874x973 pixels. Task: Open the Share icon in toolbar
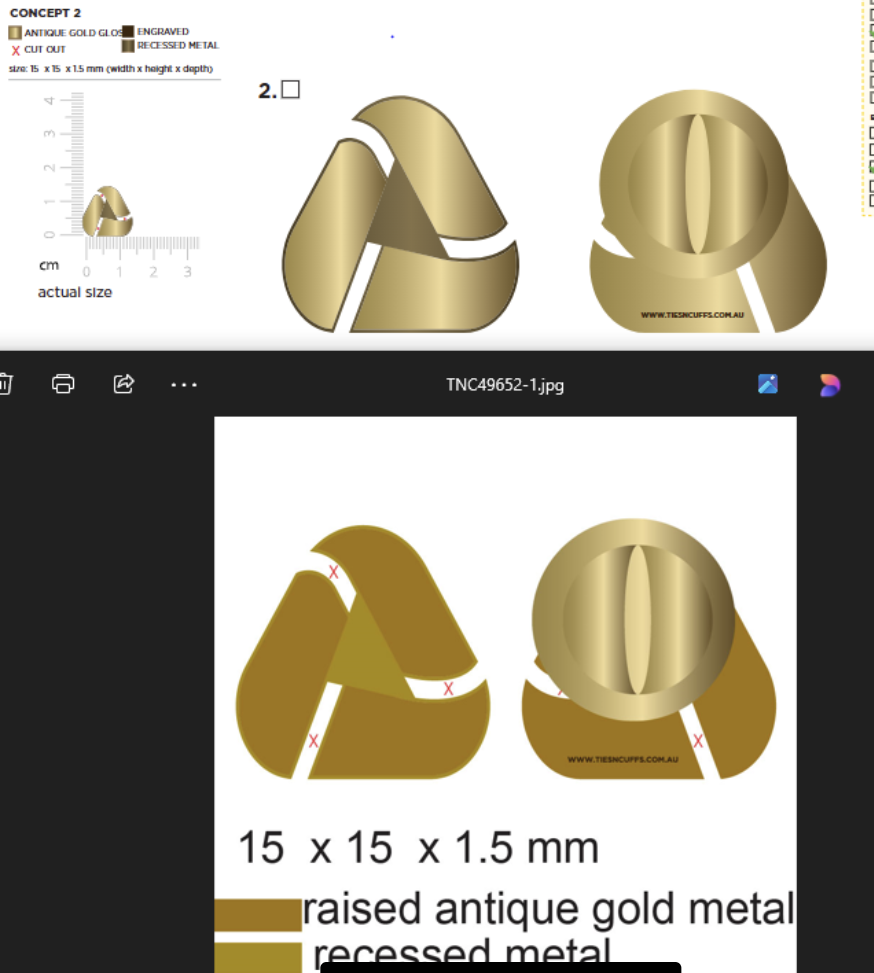(x=124, y=384)
